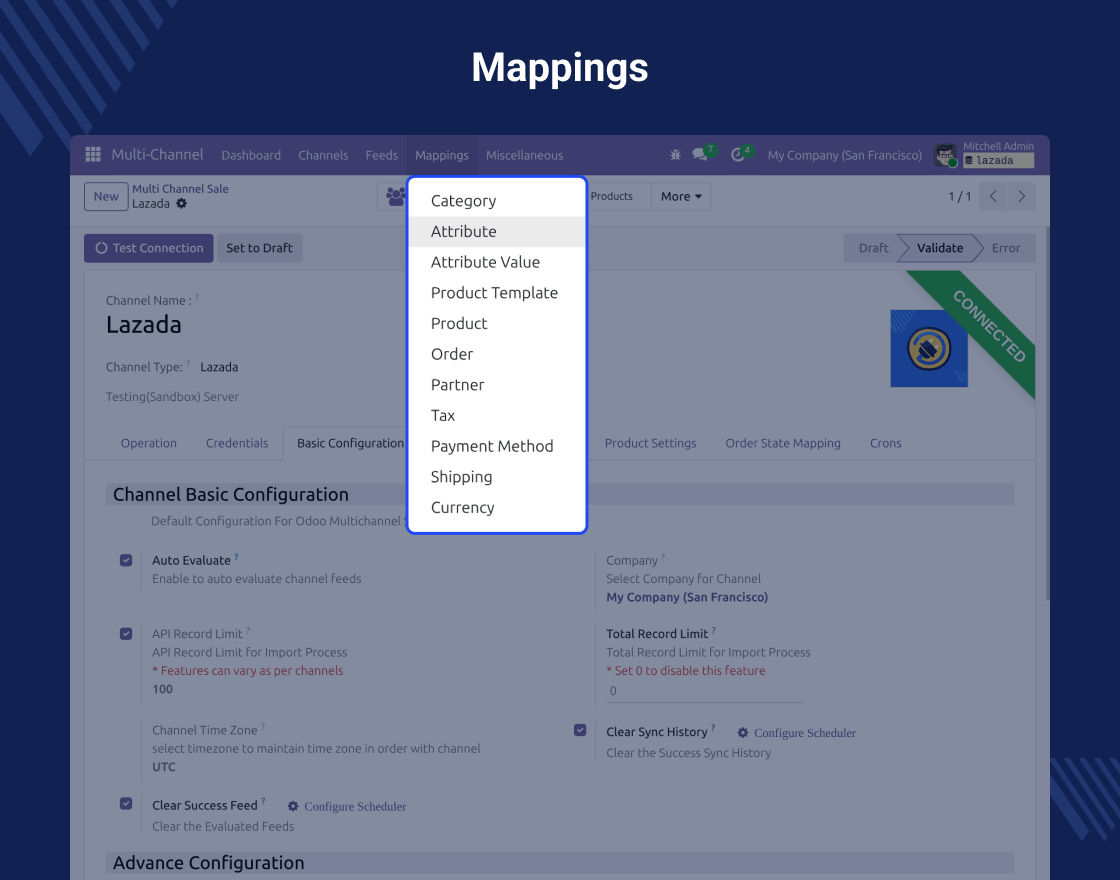1120x880 pixels.
Task: Toggle the Clear Sync History checkbox
Action: click(x=580, y=730)
